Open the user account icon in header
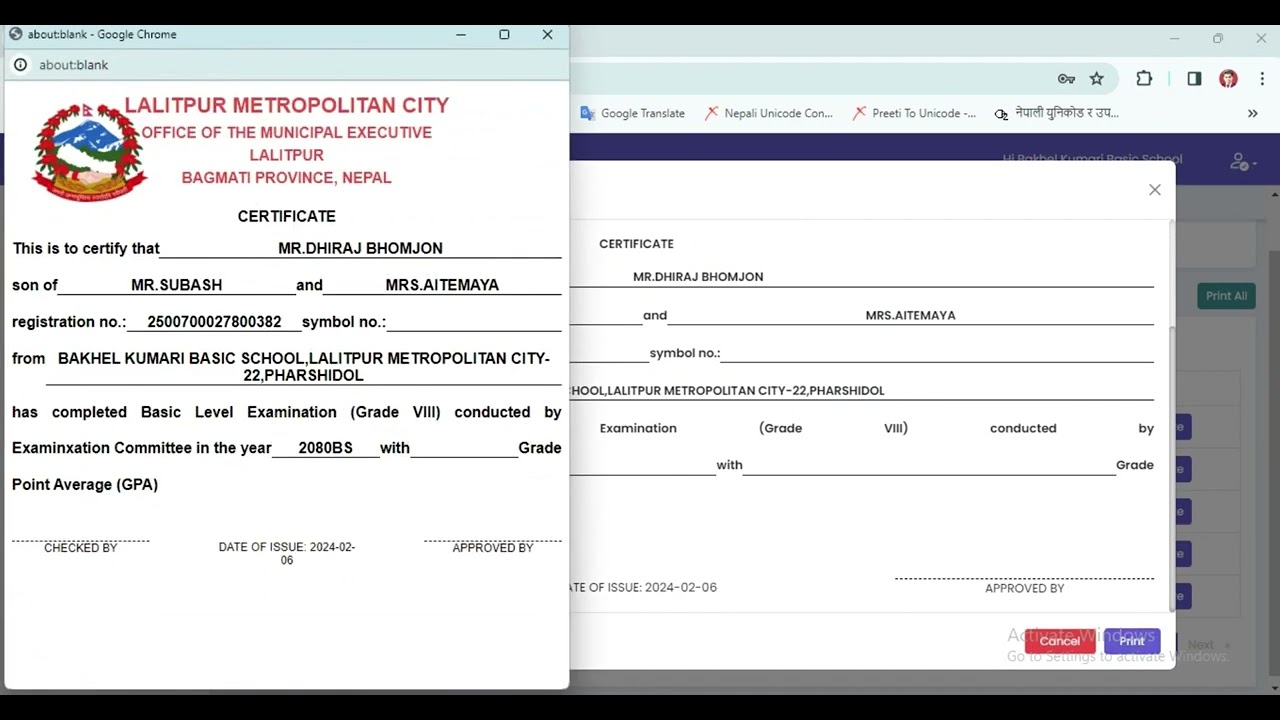 click(x=1242, y=161)
